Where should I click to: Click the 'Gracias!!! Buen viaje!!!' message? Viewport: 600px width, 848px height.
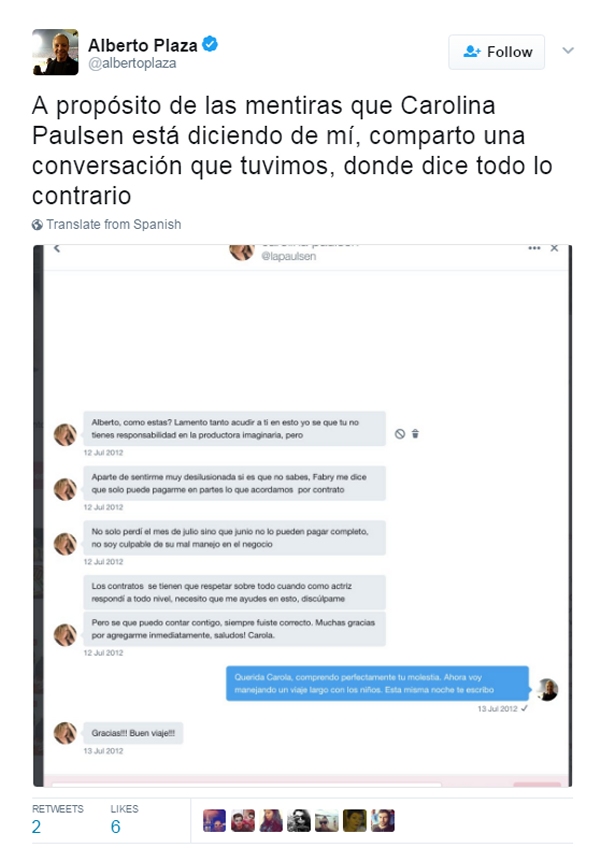pos(133,733)
